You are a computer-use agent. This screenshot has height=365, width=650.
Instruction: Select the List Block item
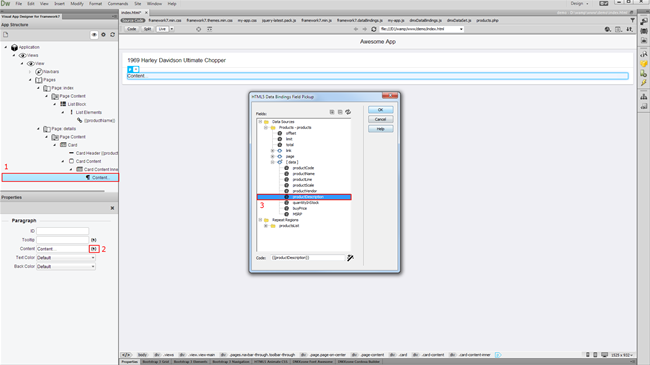pos(77,104)
